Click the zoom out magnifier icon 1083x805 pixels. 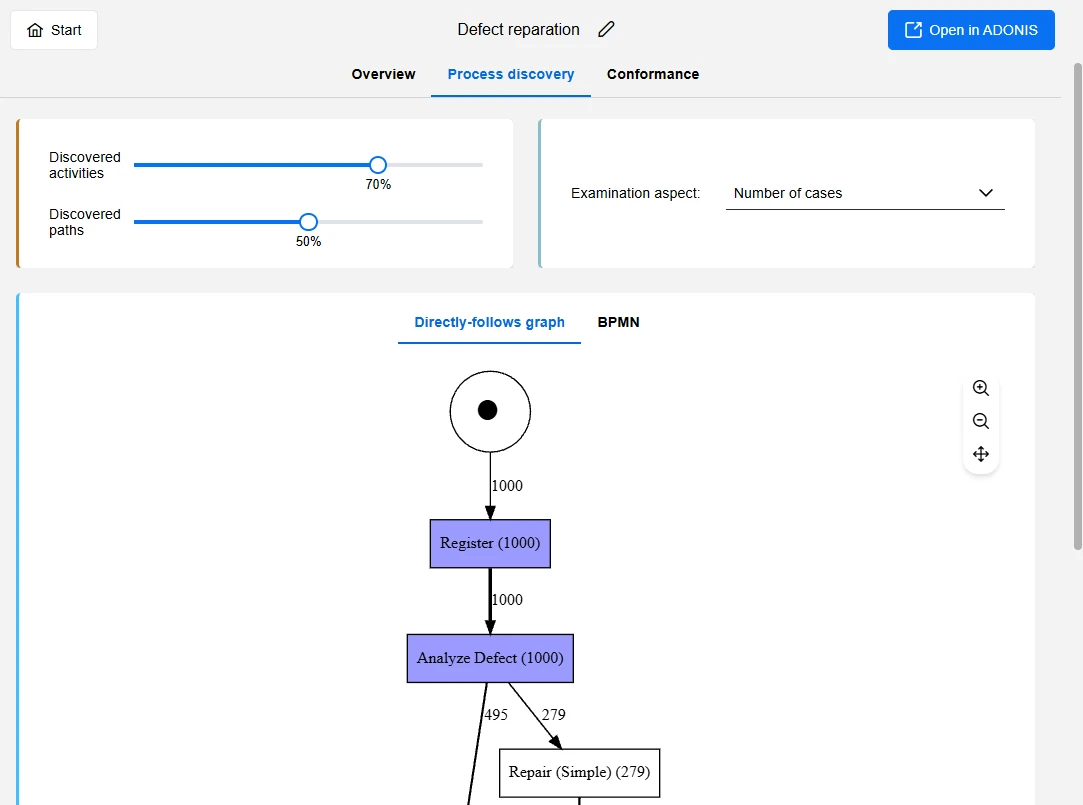coord(980,421)
